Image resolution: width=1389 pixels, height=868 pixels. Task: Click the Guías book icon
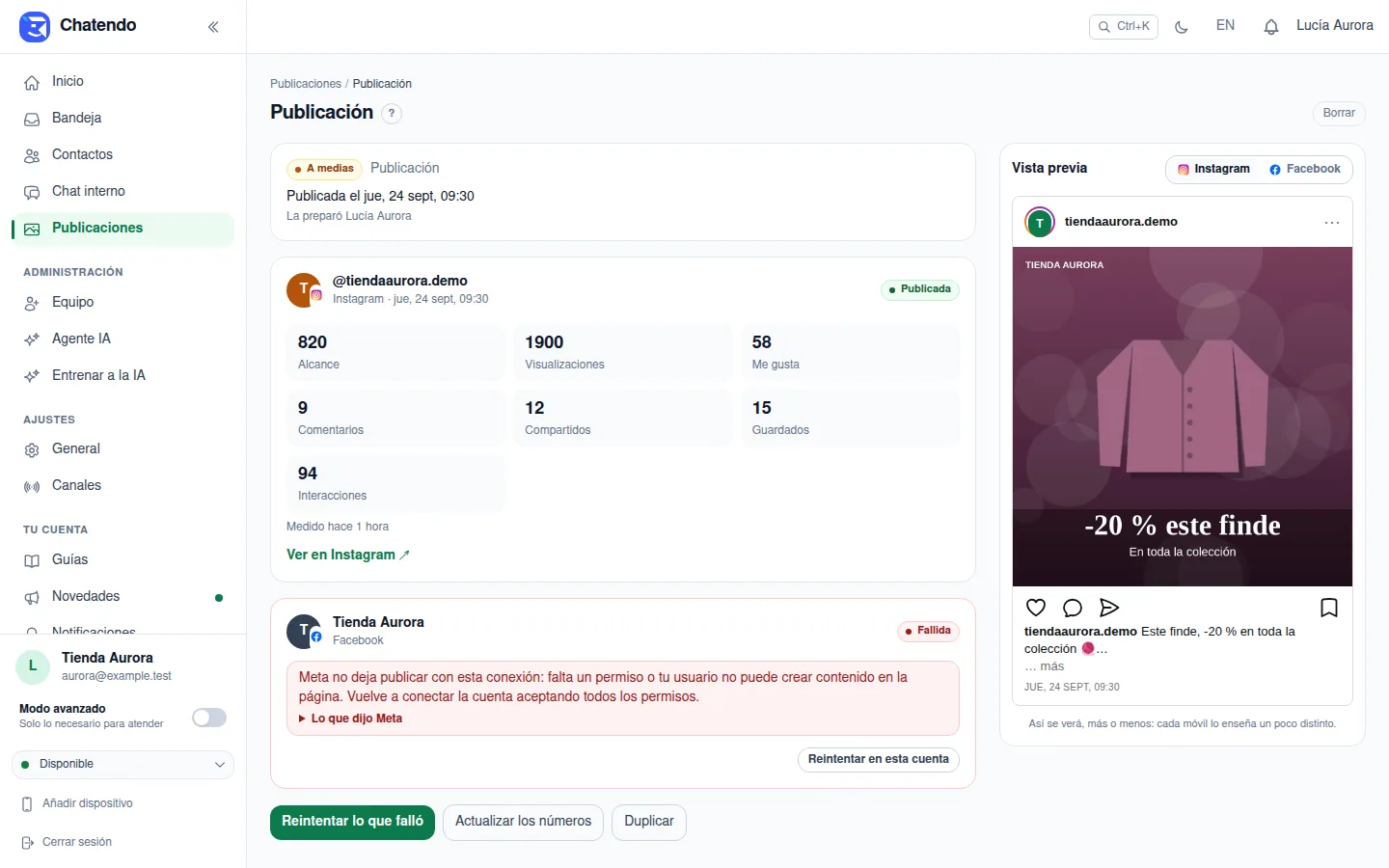(x=32, y=561)
